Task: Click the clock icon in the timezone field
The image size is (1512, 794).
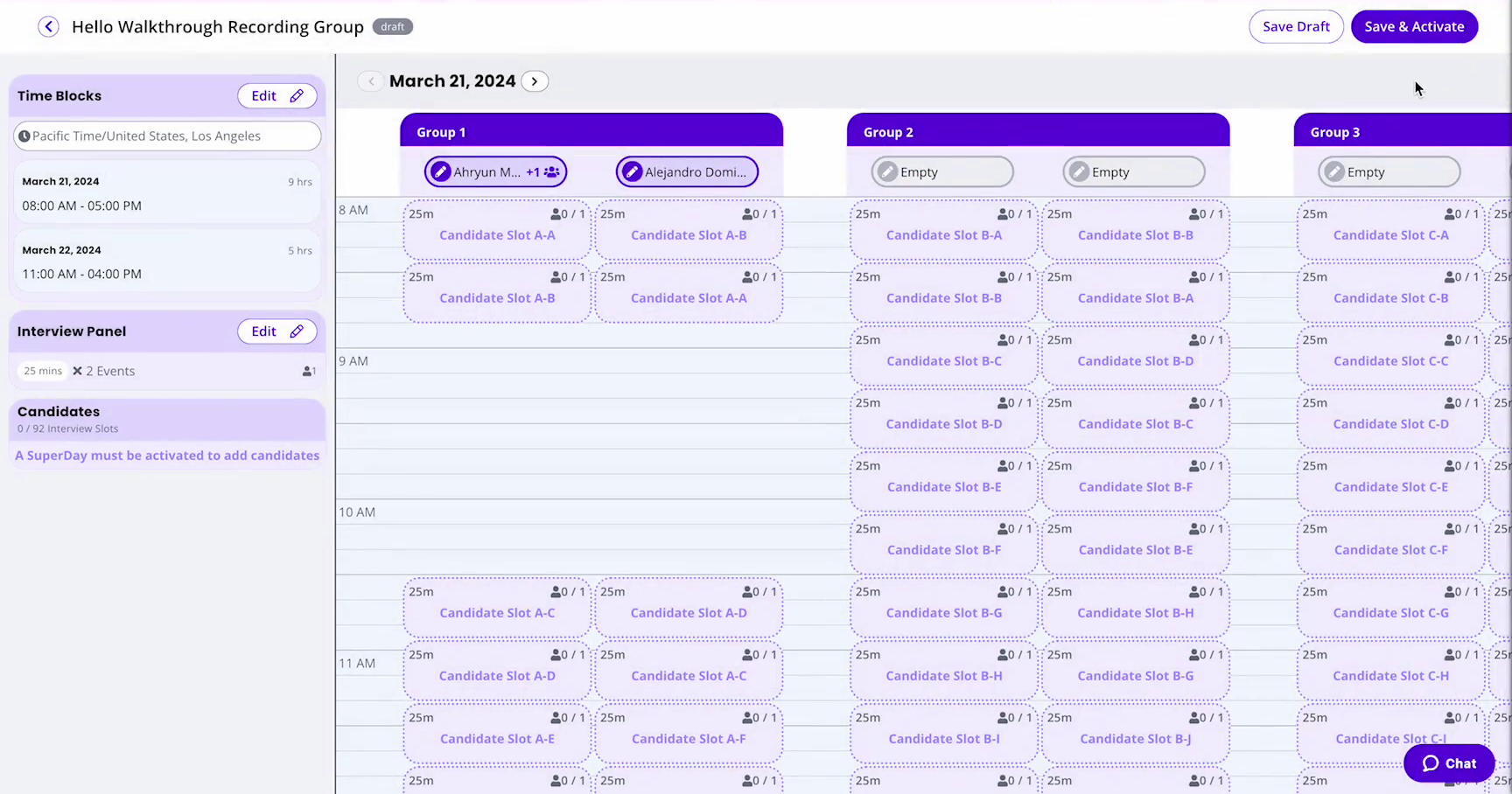Action: pyautogui.click(x=24, y=136)
